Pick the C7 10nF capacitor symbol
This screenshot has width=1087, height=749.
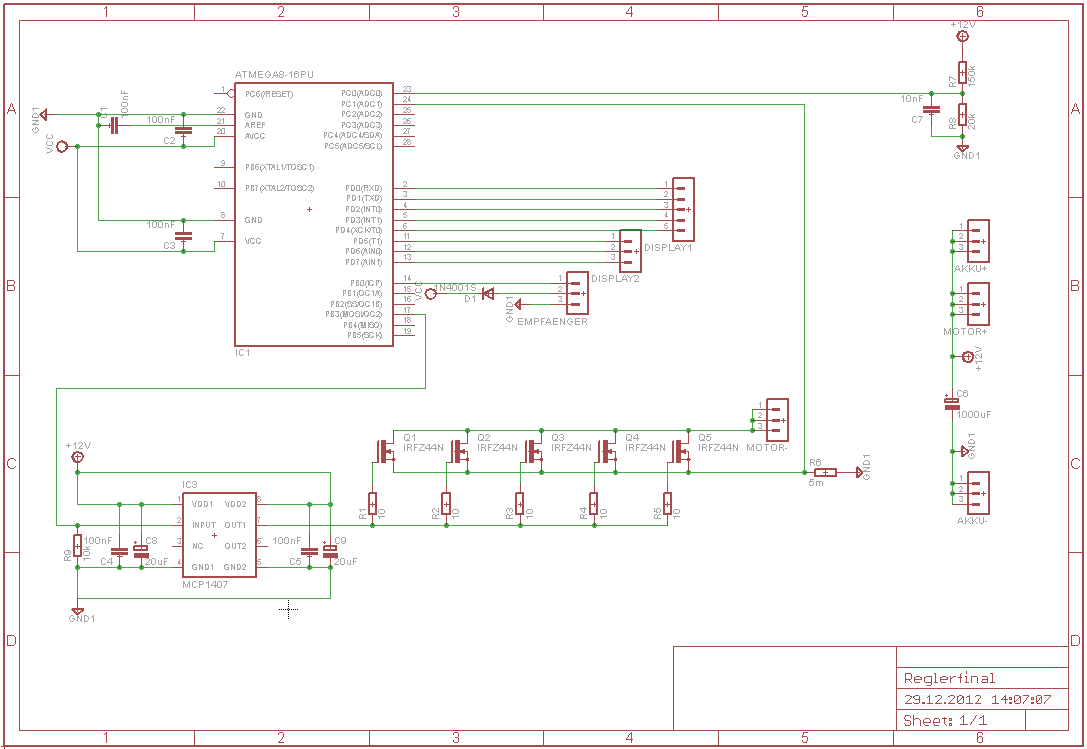pos(932,110)
